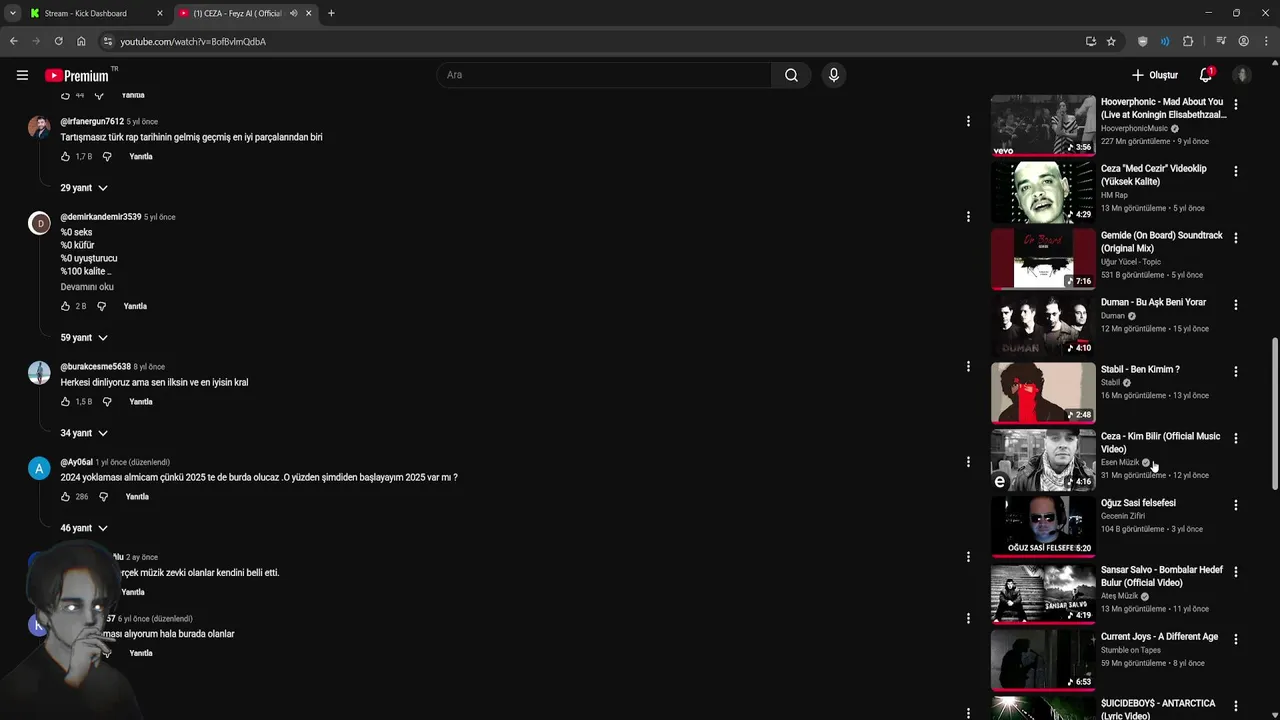Open more options for Duman Bu Aşk Beni Yorar
The width and height of the screenshot is (1280, 720).
[1236, 304]
